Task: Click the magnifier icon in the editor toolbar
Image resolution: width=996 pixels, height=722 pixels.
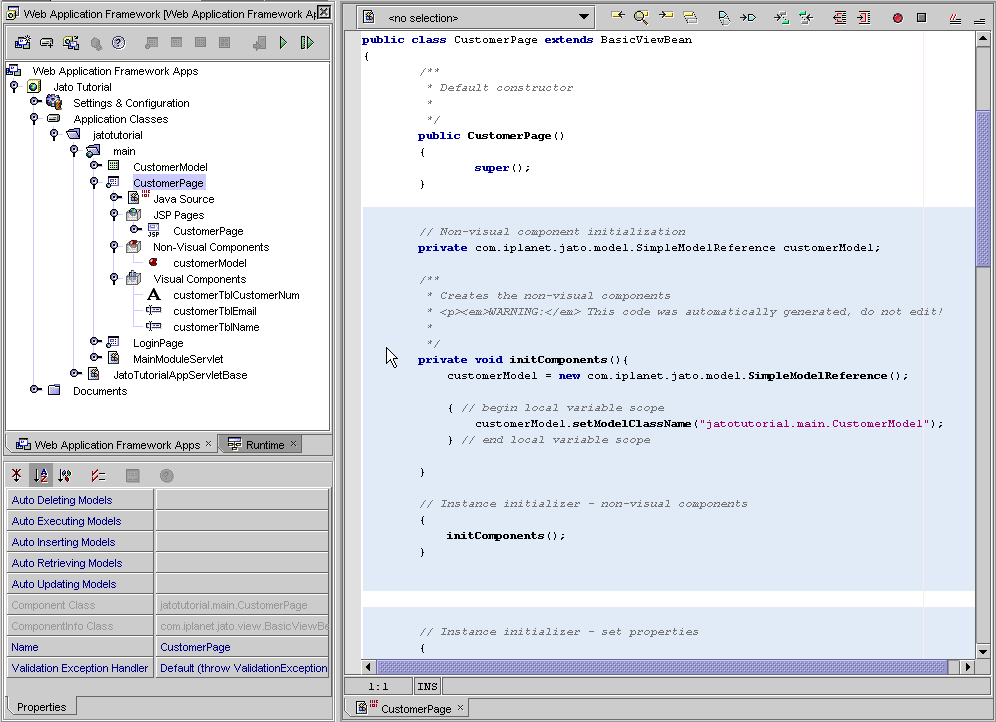Action: 640,17
